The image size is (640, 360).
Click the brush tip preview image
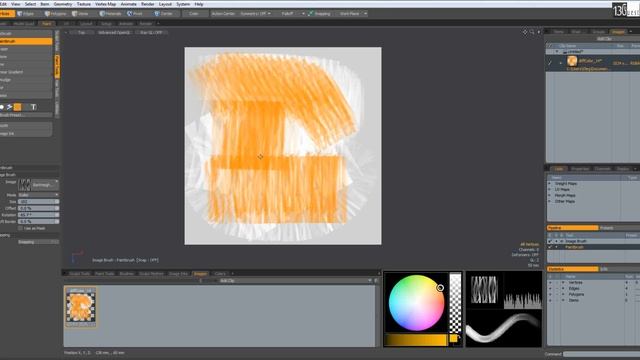tap(484, 290)
